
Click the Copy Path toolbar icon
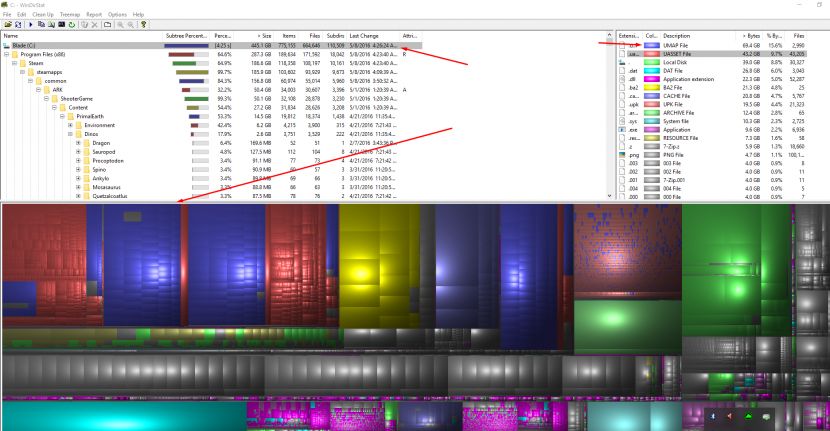[x=41, y=24]
